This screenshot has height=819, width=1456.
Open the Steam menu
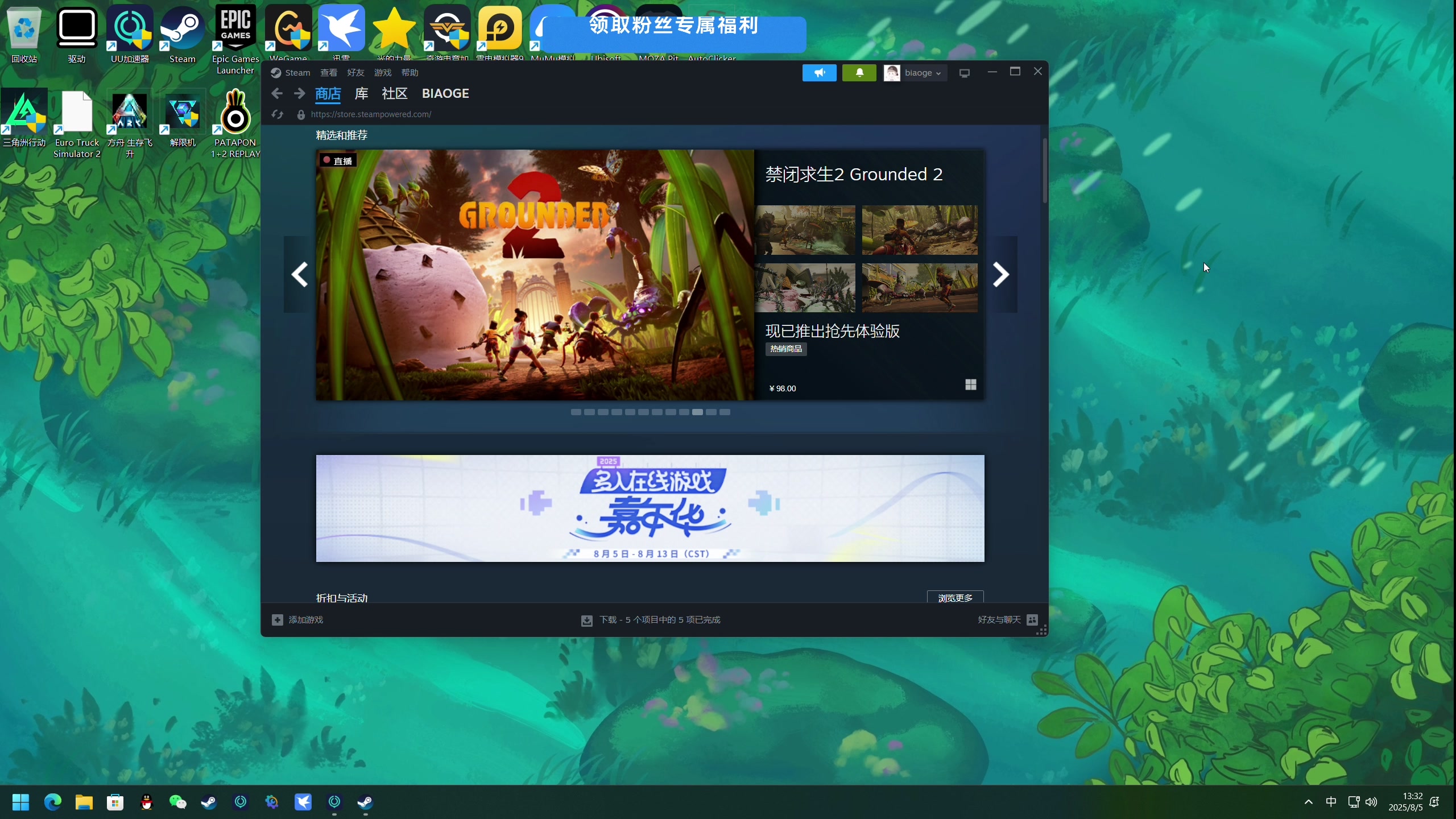click(297, 73)
